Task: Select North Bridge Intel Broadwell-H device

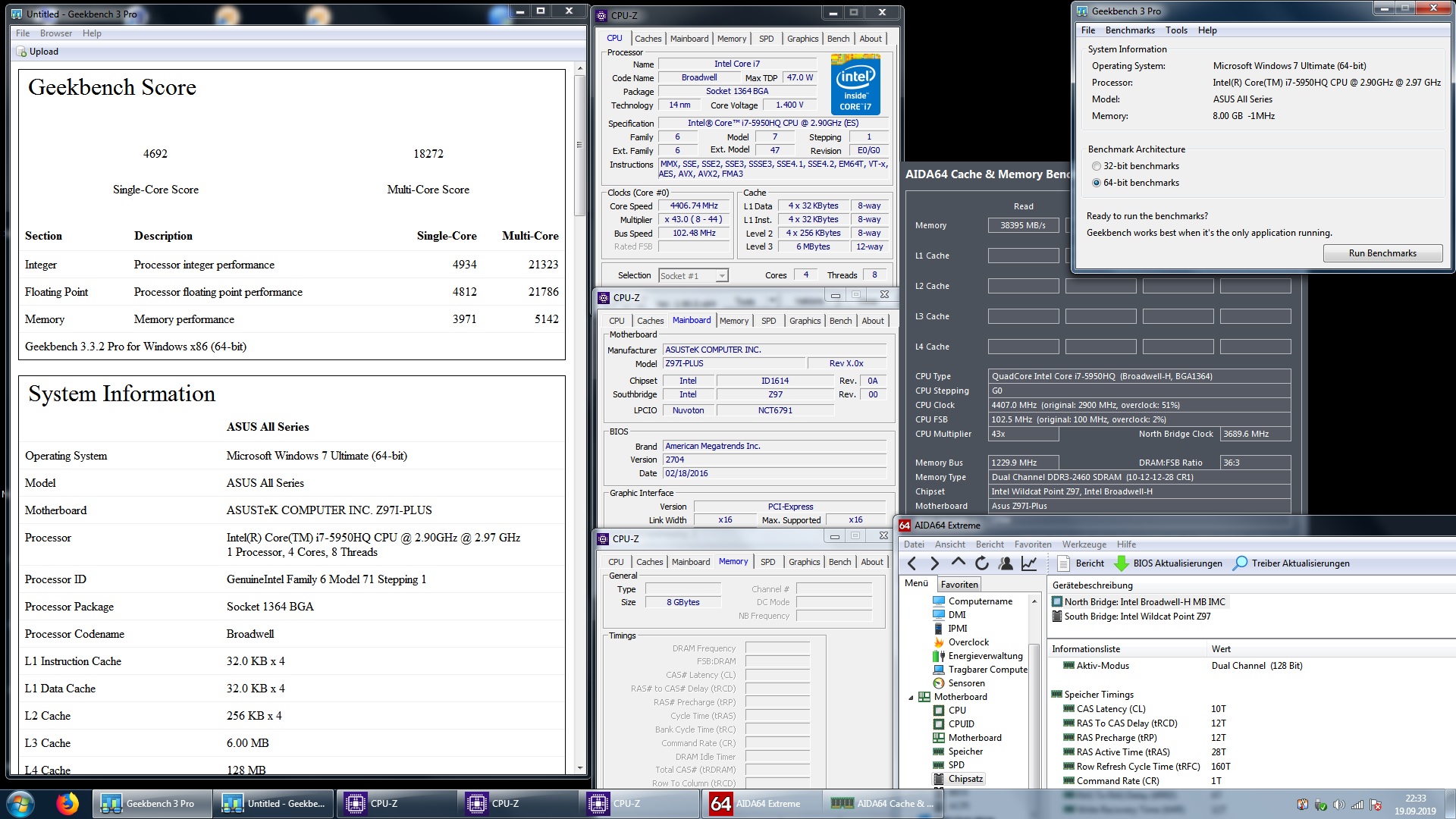Action: pyautogui.click(x=1138, y=601)
